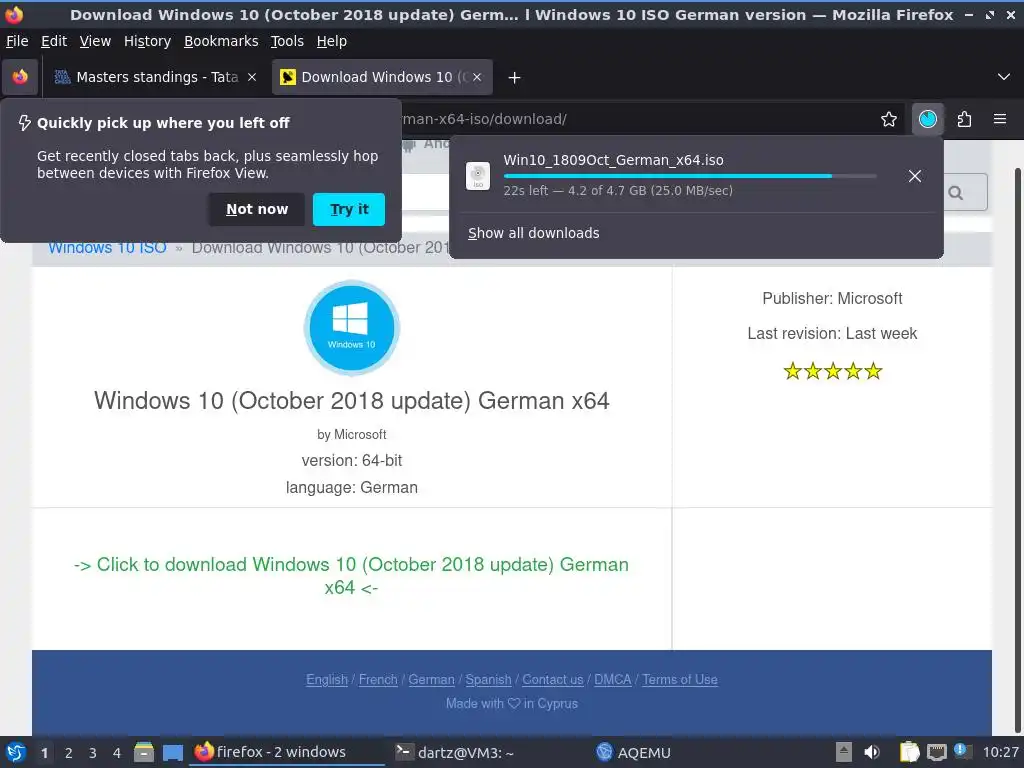Open the desktop start menu icon
The width and height of the screenshot is (1024, 768).
point(15,752)
